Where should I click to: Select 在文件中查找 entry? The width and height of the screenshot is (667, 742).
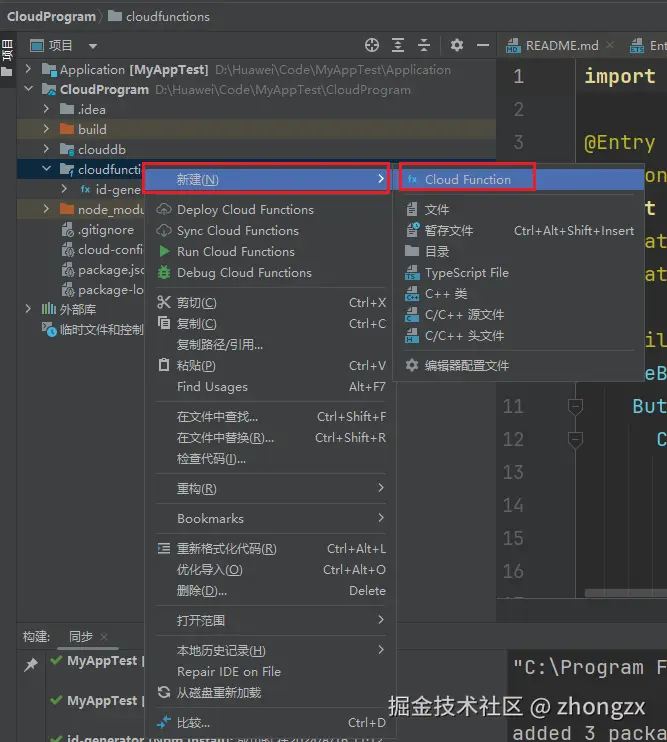tap(271, 416)
